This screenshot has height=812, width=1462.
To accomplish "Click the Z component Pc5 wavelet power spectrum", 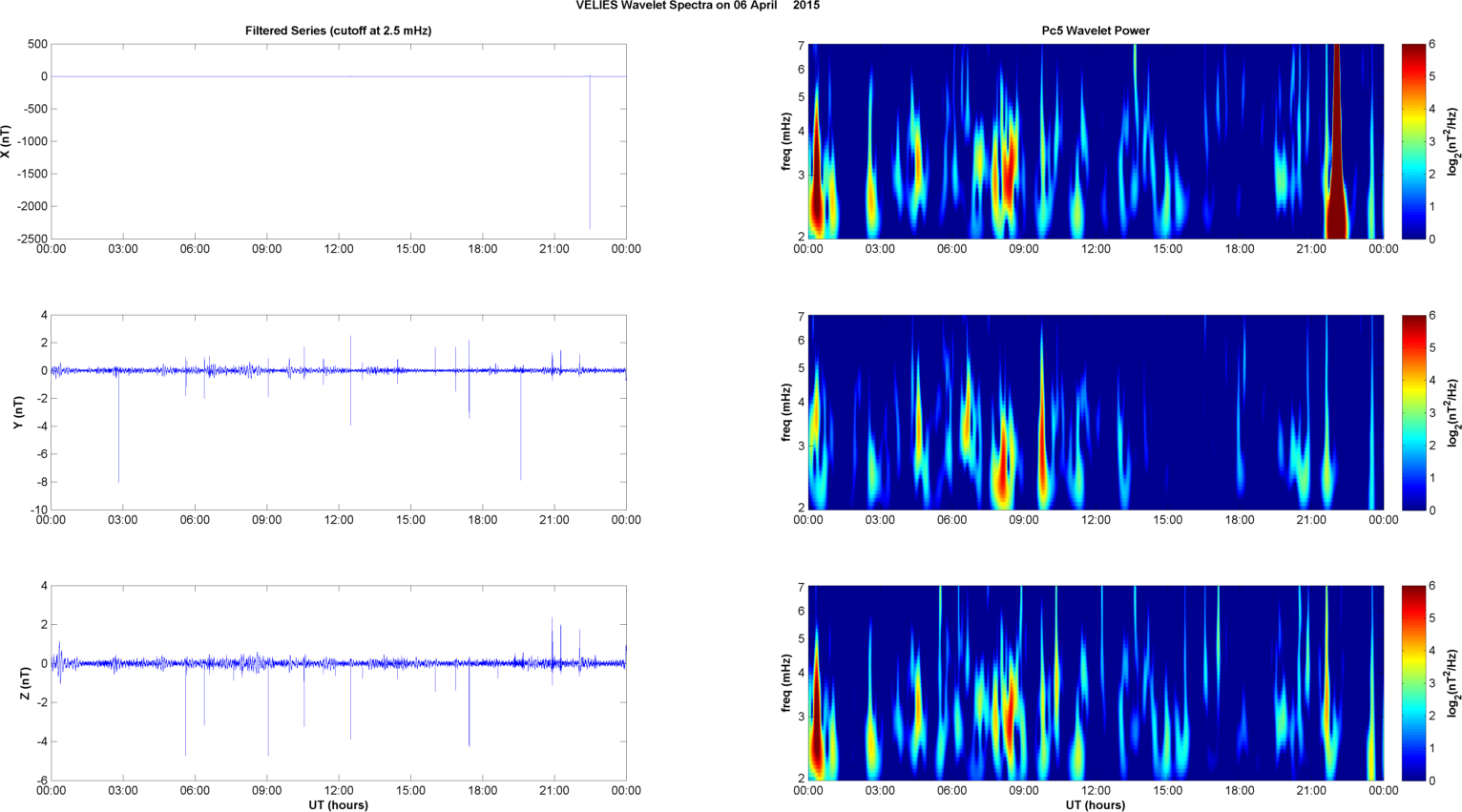I will (x=1096, y=683).
